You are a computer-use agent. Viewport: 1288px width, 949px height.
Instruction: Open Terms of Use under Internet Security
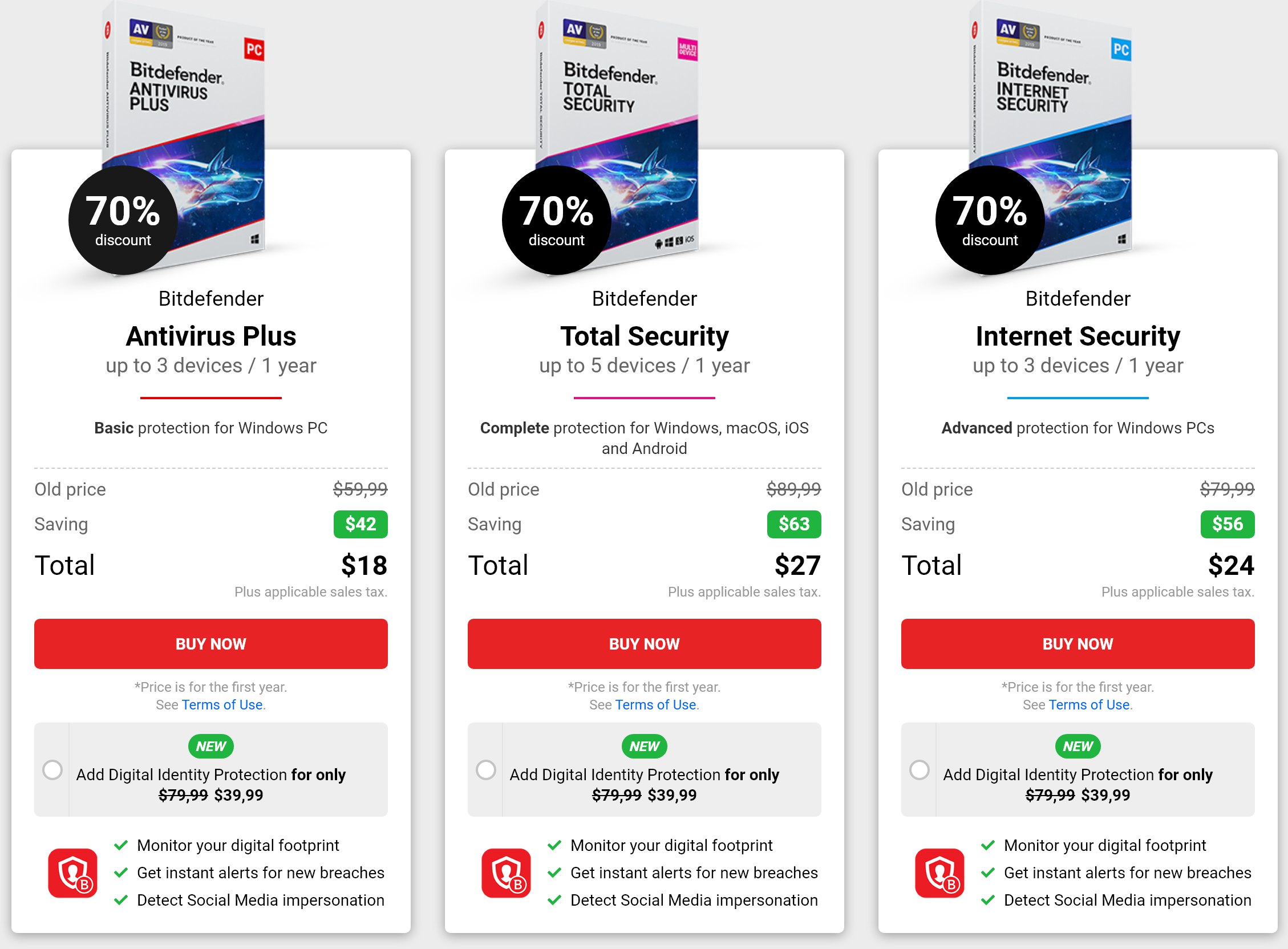(x=1089, y=705)
